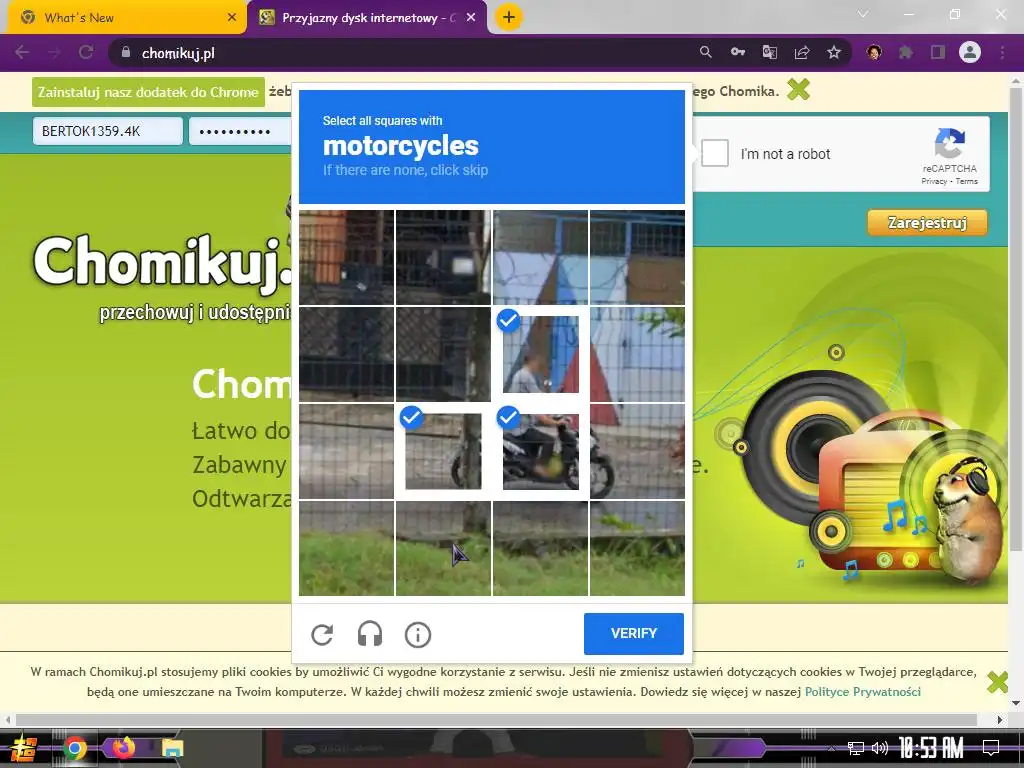Focus the masked password field

click(x=240, y=131)
